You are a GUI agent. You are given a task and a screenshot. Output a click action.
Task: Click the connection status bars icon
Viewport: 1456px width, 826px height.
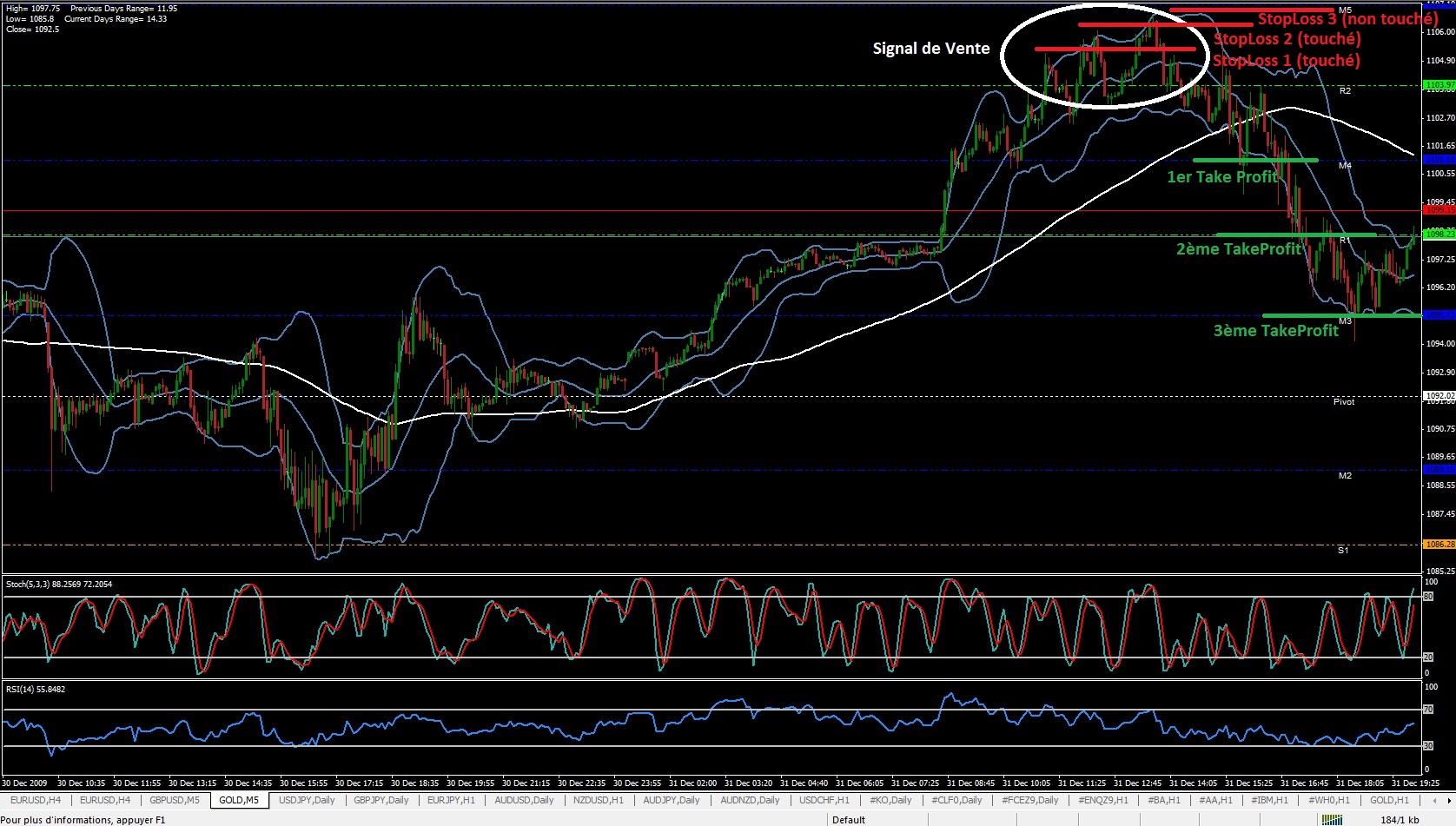tap(1330, 819)
